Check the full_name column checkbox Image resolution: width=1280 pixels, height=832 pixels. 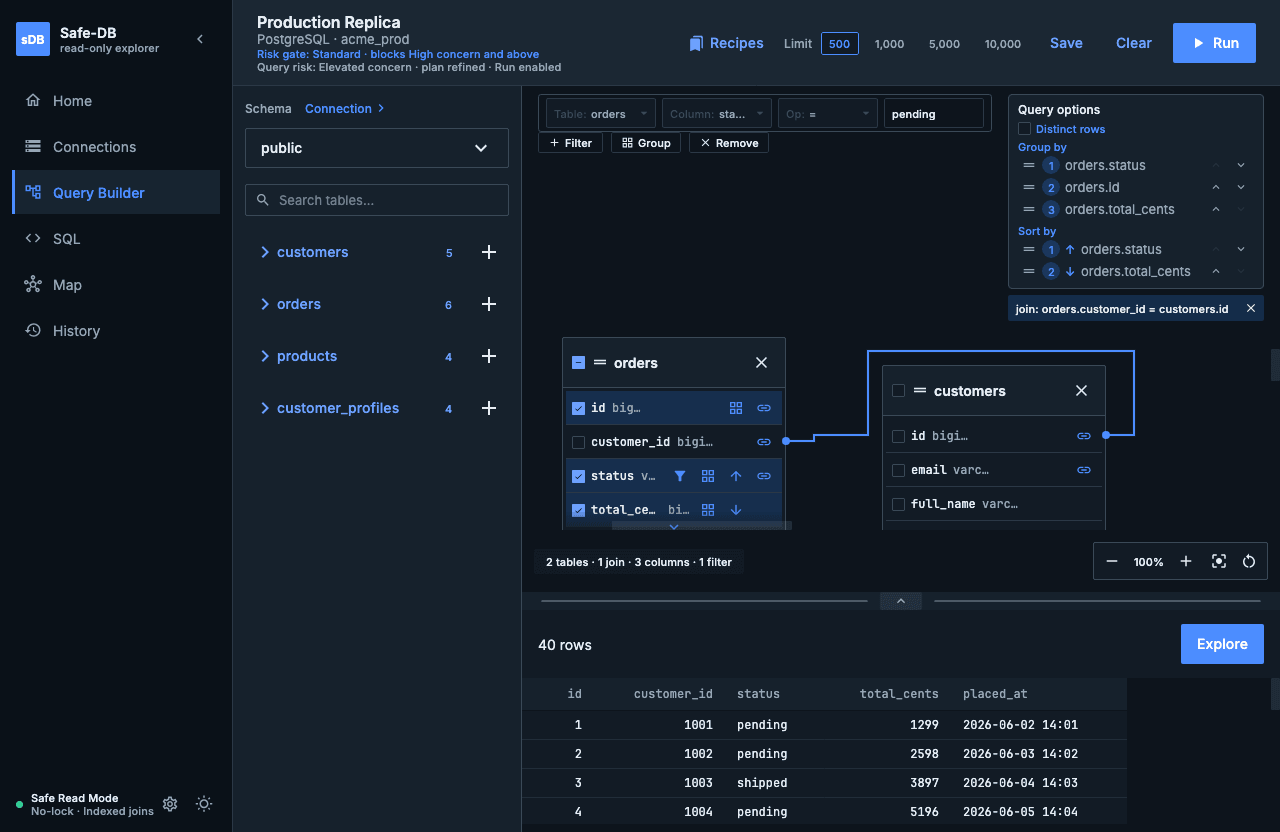pos(898,504)
